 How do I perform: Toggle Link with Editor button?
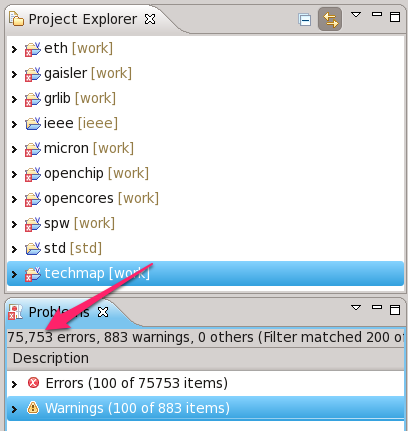coord(330,19)
